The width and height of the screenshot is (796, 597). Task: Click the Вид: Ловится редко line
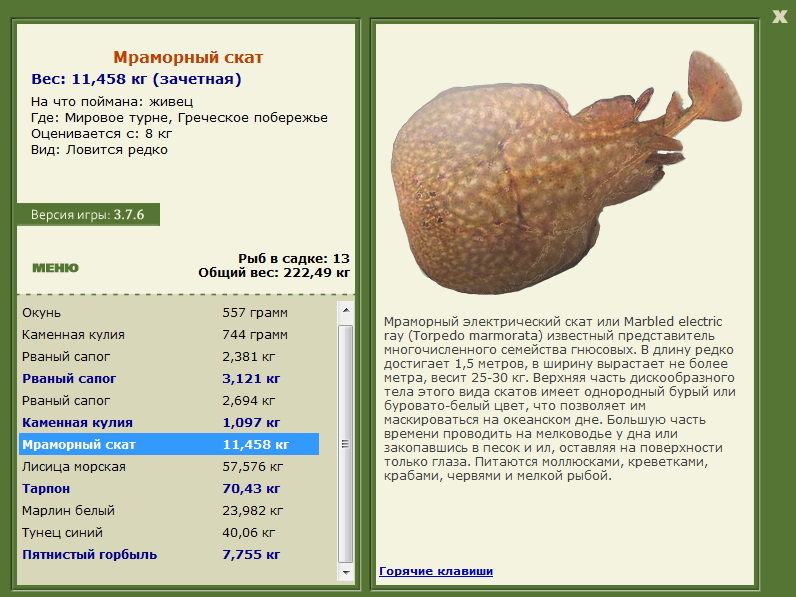coord(99,150)
